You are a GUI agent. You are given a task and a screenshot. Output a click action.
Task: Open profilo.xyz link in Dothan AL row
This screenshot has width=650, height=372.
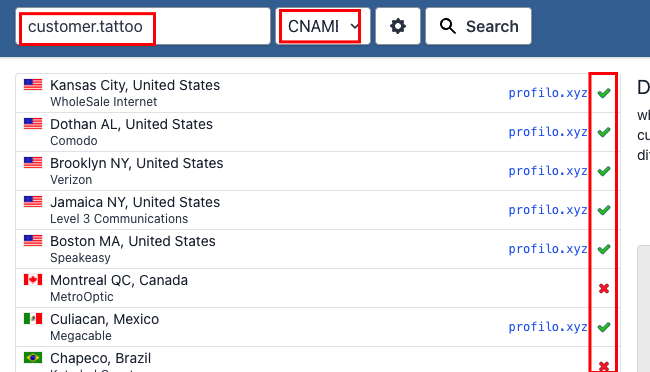click(x=548, y=132)
